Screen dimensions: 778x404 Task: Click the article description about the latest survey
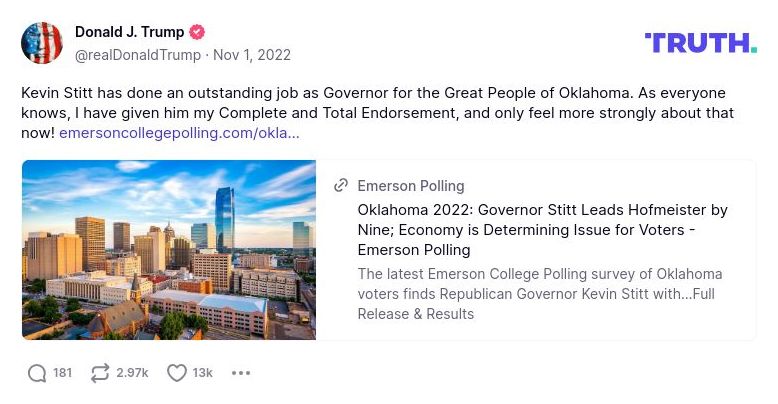[x=540, y=294]
